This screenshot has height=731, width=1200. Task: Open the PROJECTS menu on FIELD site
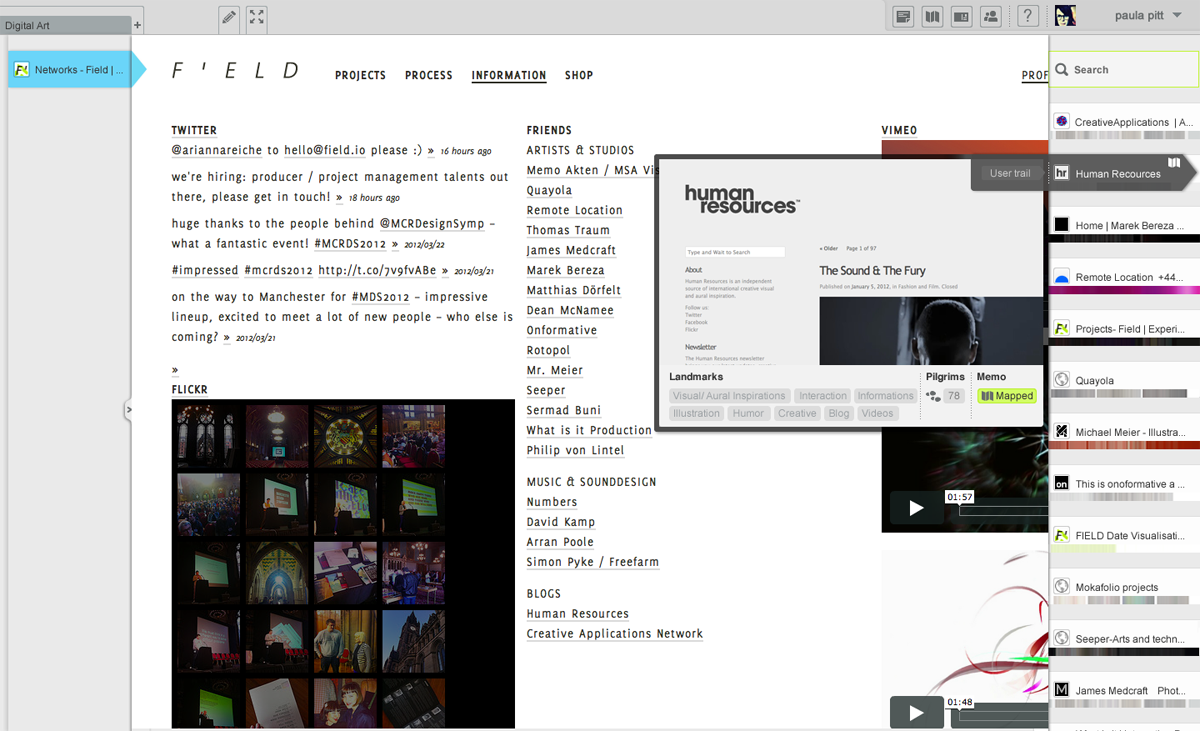point(360,75)
